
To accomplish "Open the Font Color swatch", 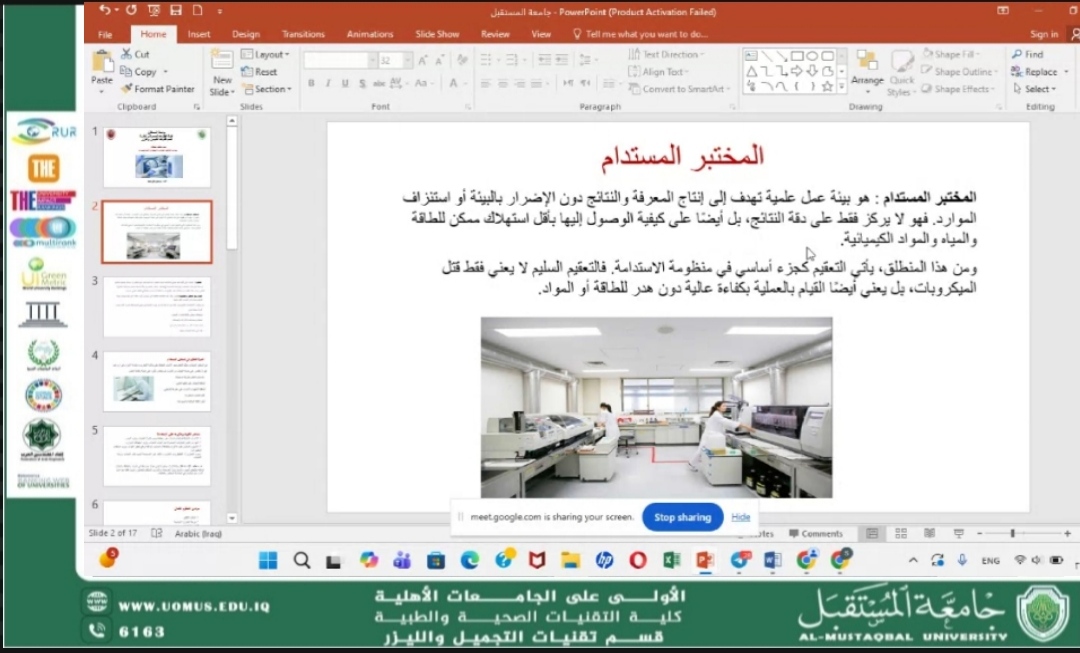I will point(452,83).
